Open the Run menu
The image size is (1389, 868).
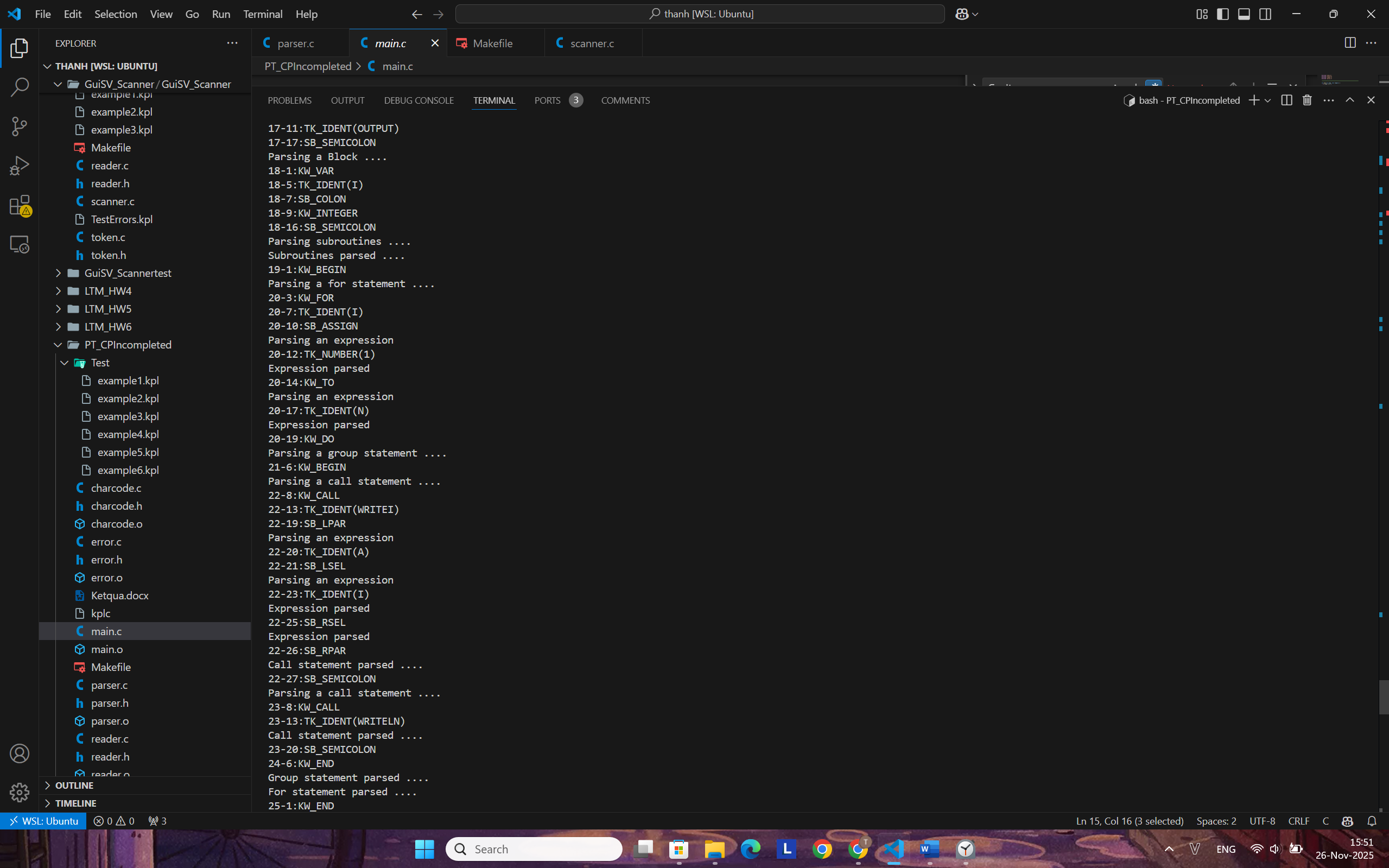coord(221,14)
